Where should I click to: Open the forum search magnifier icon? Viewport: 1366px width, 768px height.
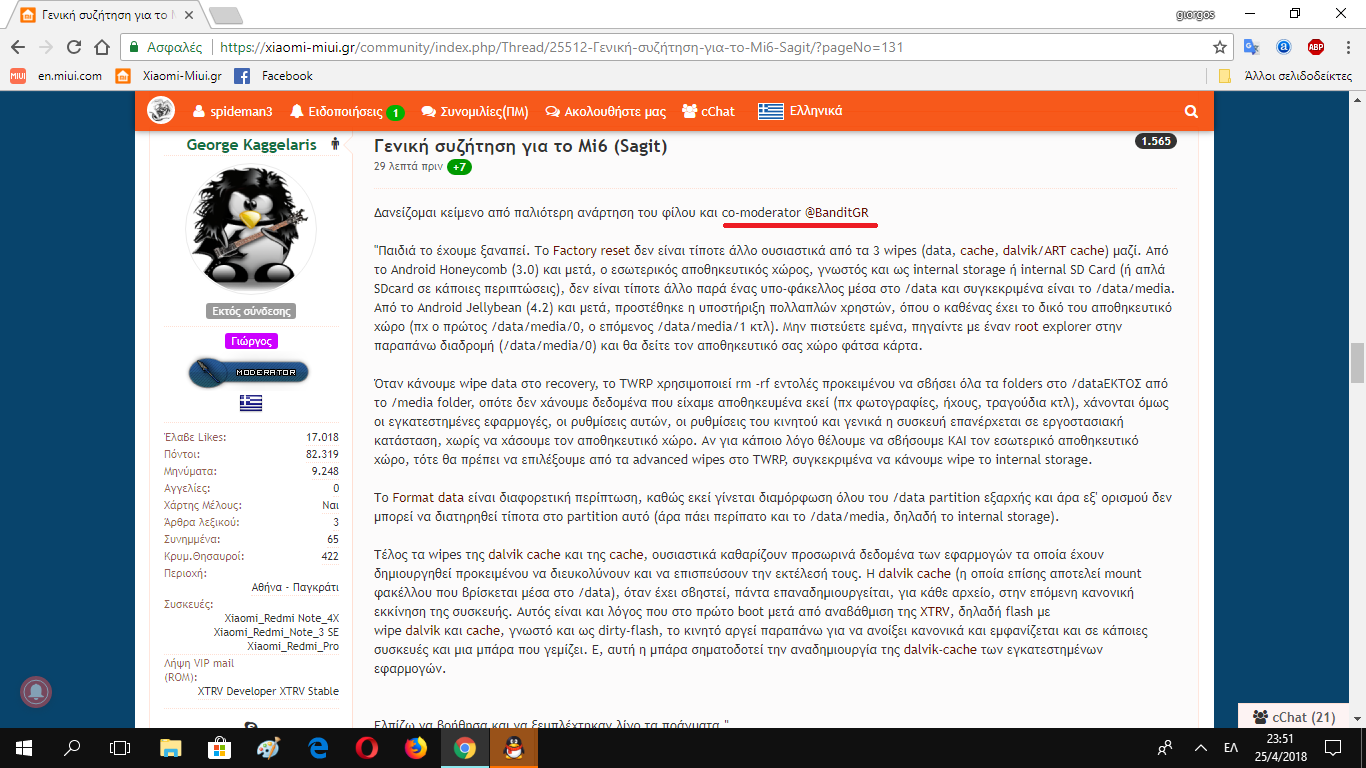(x=1190, y=112)
